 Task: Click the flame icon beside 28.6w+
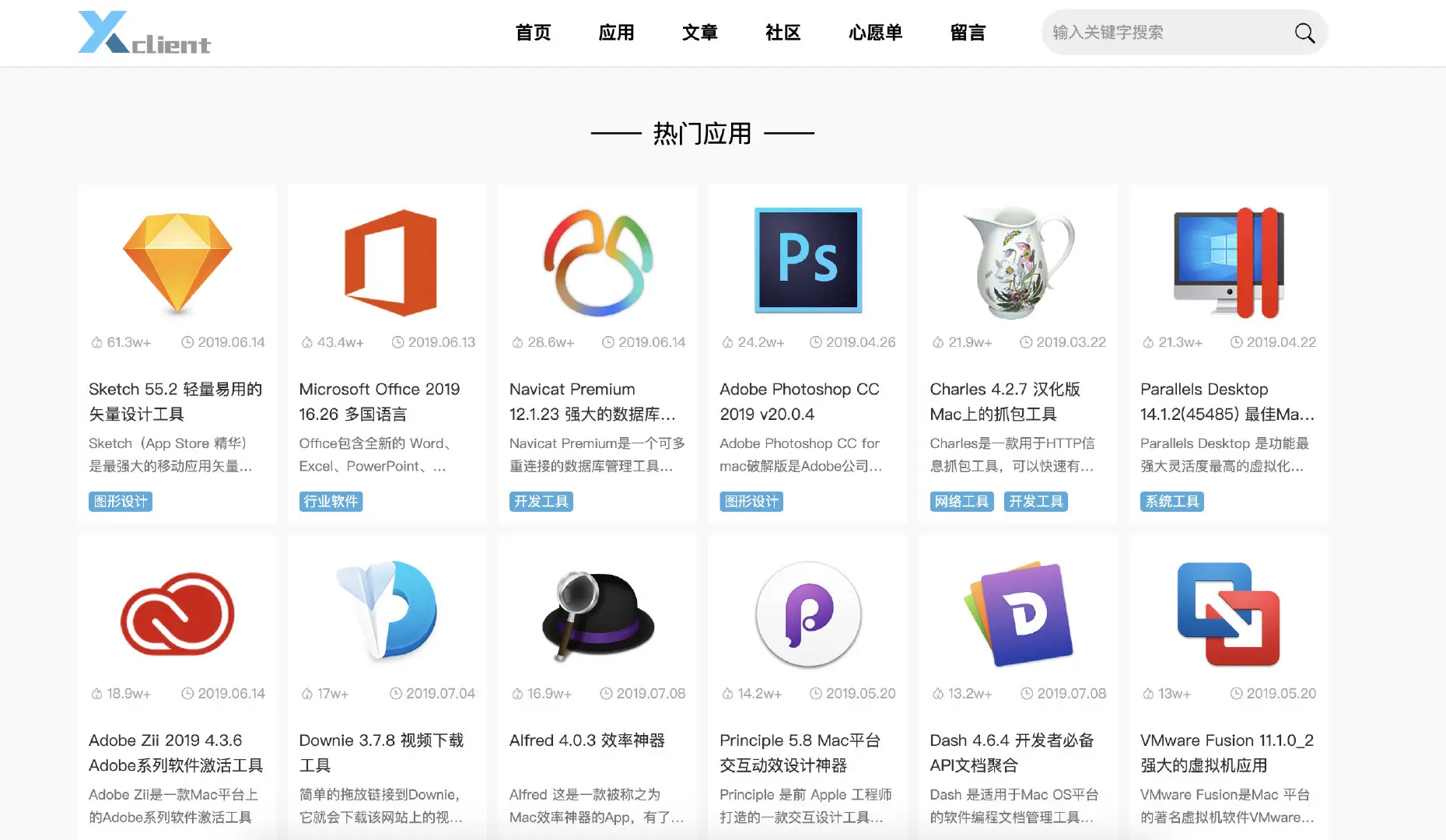(x=517, y=342)
